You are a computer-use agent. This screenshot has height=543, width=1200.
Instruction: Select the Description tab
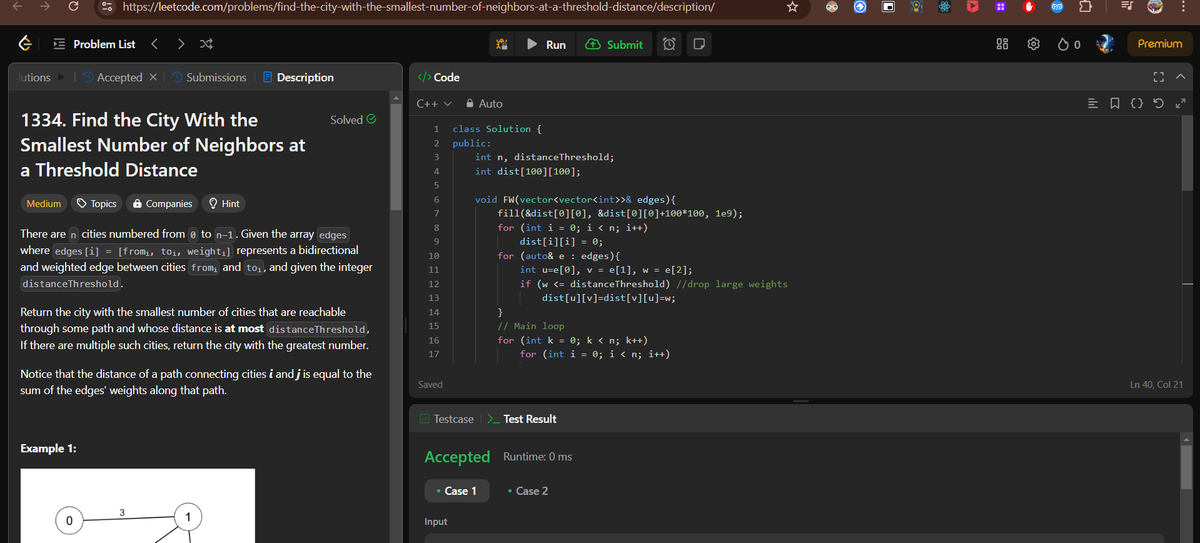(x=297, y=77)
